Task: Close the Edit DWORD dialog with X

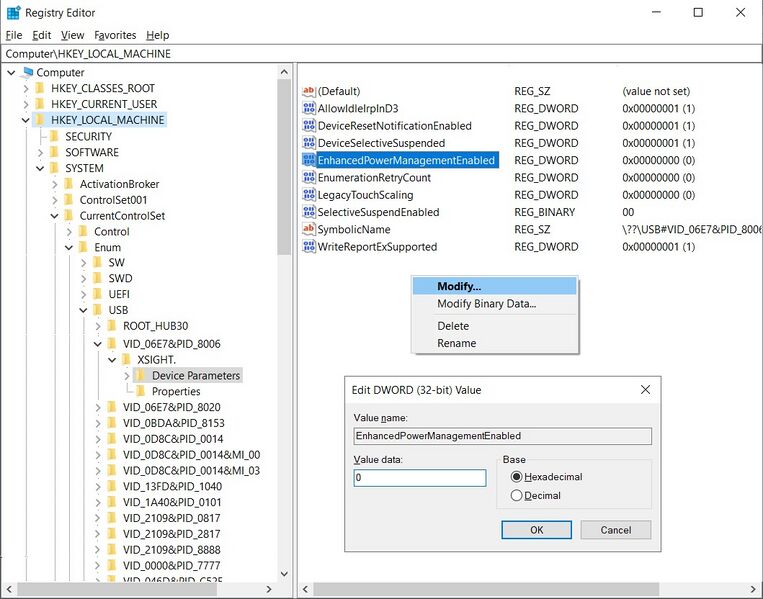Action: pyautogui.click(x=645, y=390)
